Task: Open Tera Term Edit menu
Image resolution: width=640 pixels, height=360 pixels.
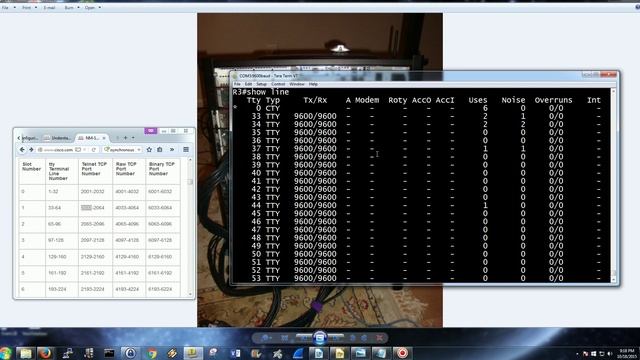Action: (x=248, y=84)
